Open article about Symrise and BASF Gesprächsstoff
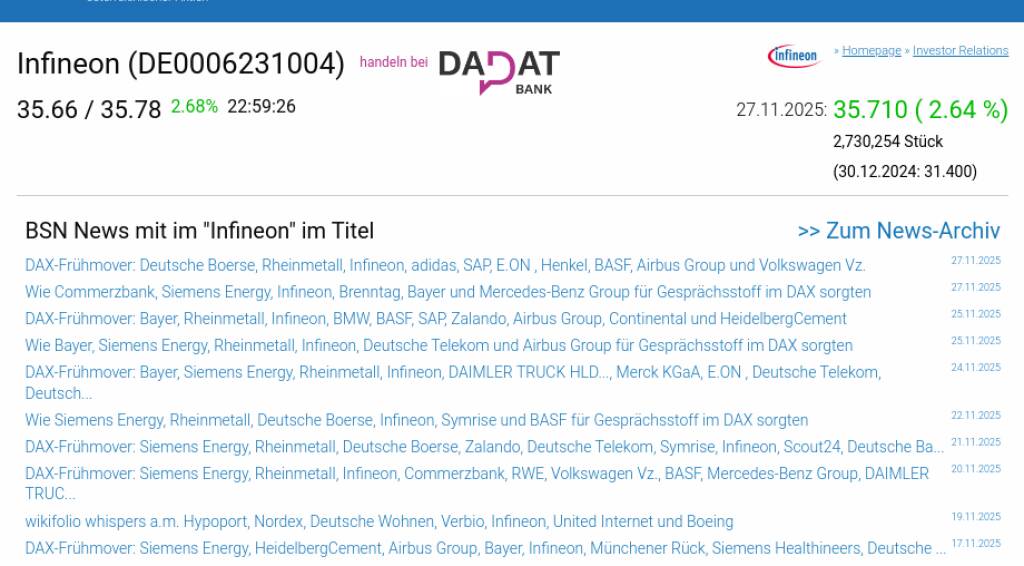Image resolution: width=1024 pixels, height=566 pixels. (416, 420)
